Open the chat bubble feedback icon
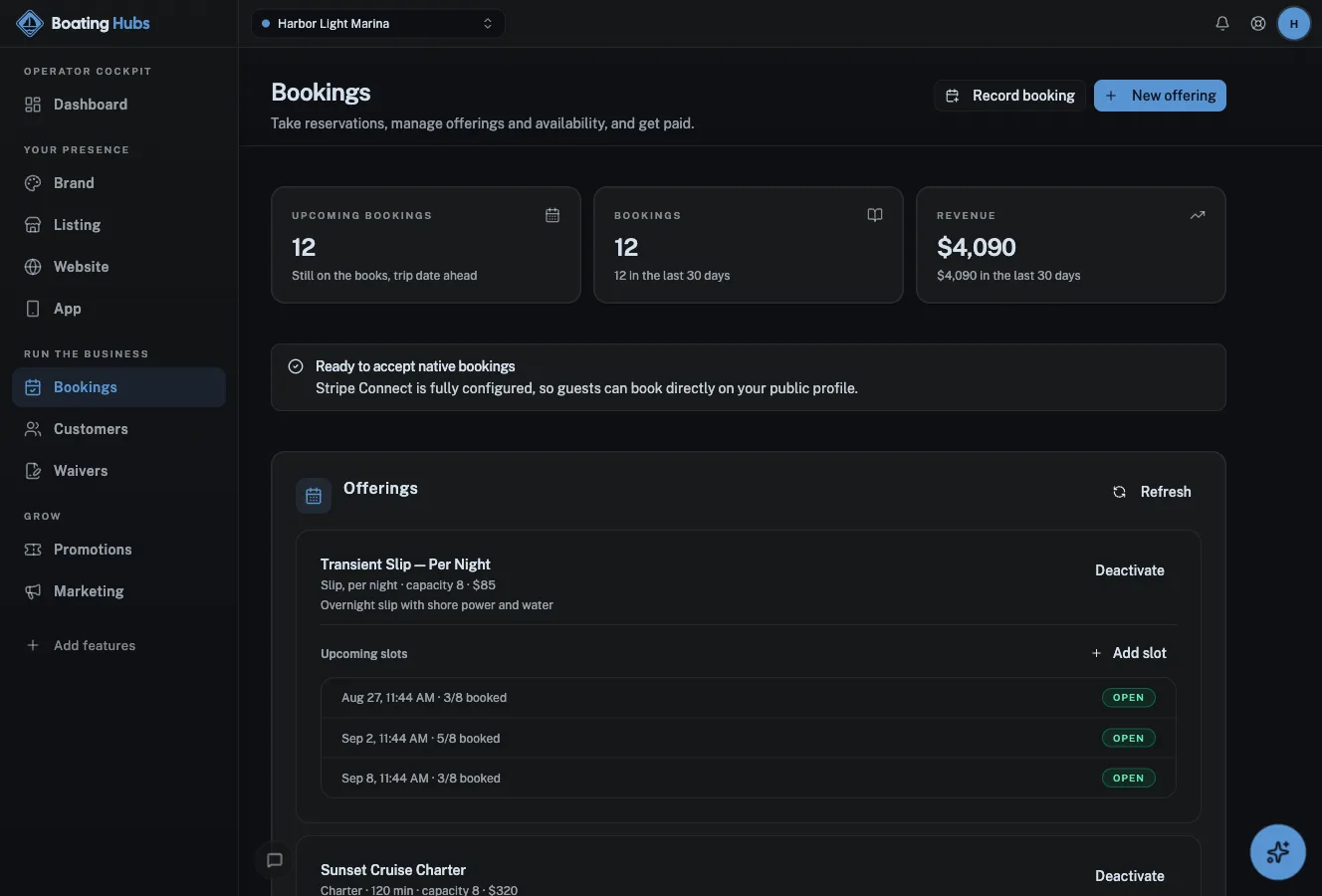This screenshot has height=896, width=1322. tap(275, 860)
